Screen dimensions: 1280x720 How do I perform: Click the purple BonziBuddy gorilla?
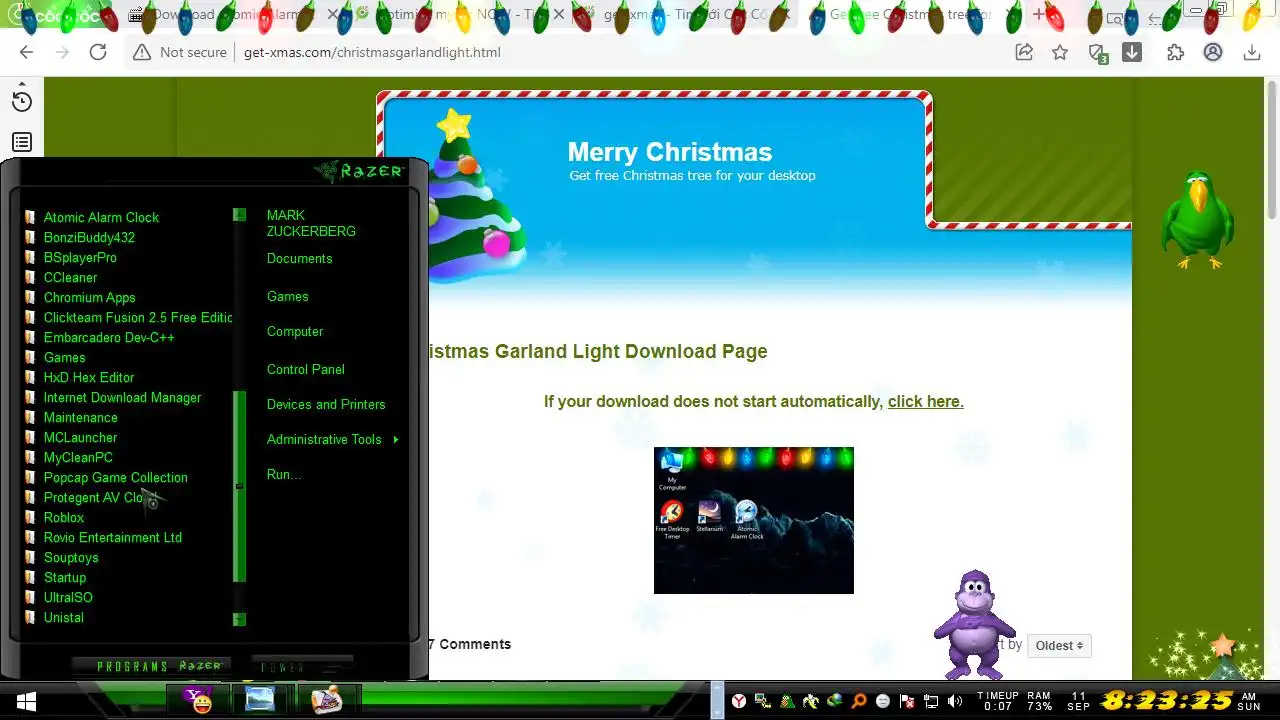pyautogui.click(x=973, y=624)
